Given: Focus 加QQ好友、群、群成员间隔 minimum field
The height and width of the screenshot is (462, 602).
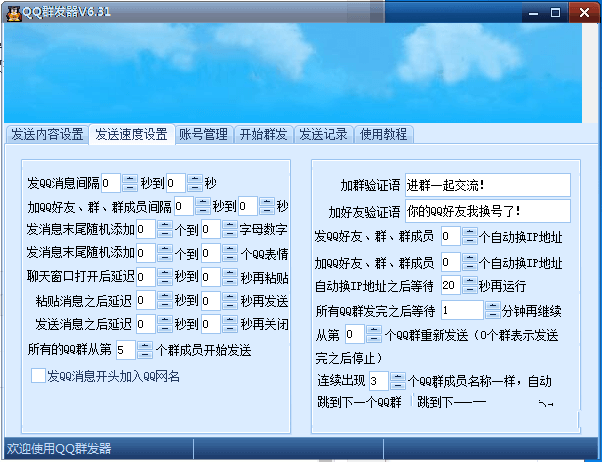Looking at the screenshot, I should point(184,206).
